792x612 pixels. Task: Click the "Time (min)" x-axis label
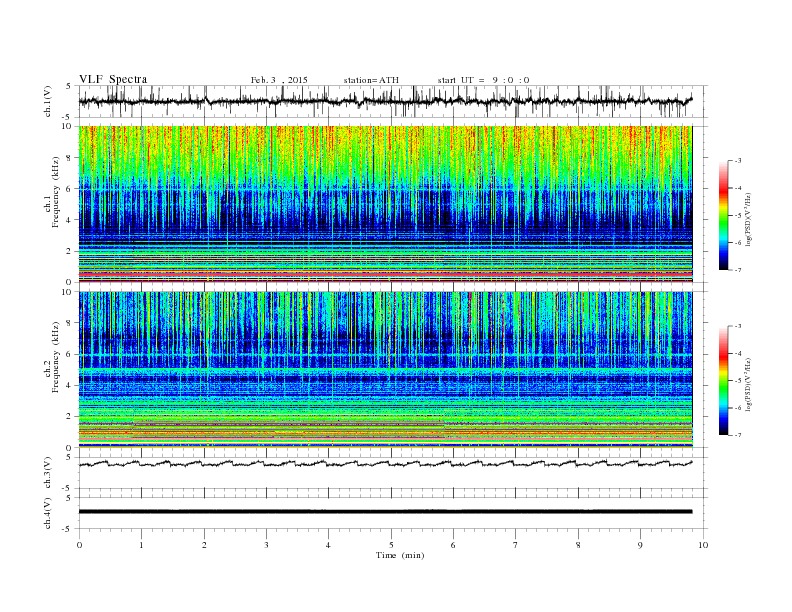click(x=400, y=555)
